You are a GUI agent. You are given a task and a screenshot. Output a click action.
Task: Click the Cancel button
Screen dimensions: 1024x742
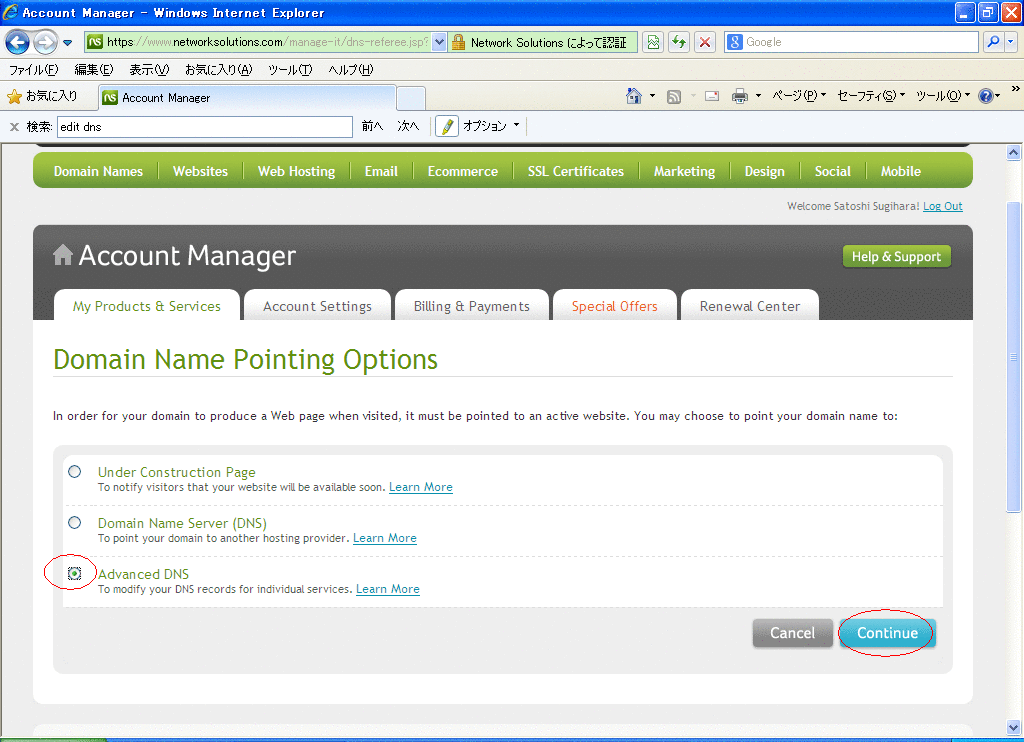coord(792,633)
